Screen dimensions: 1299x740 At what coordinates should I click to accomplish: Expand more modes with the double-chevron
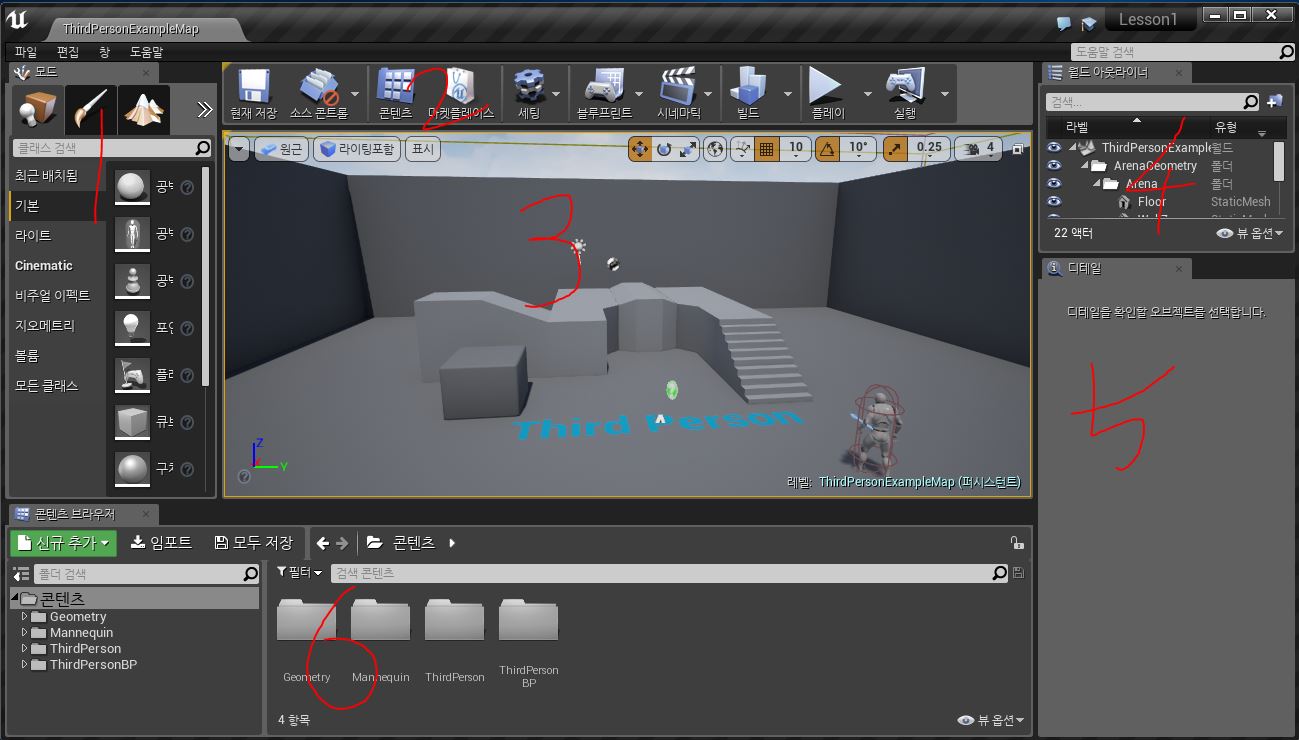204,110
